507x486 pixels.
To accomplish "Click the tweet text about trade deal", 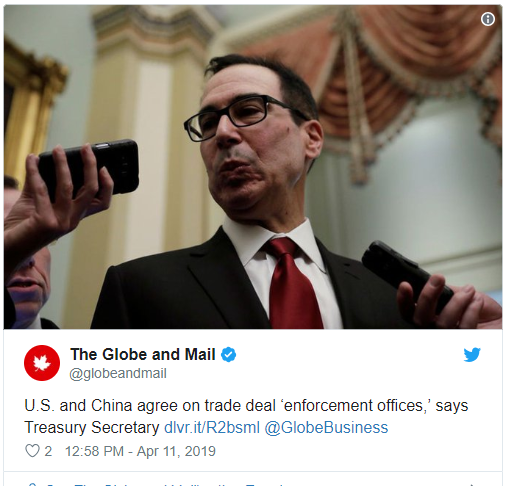I will click(246, 416).
